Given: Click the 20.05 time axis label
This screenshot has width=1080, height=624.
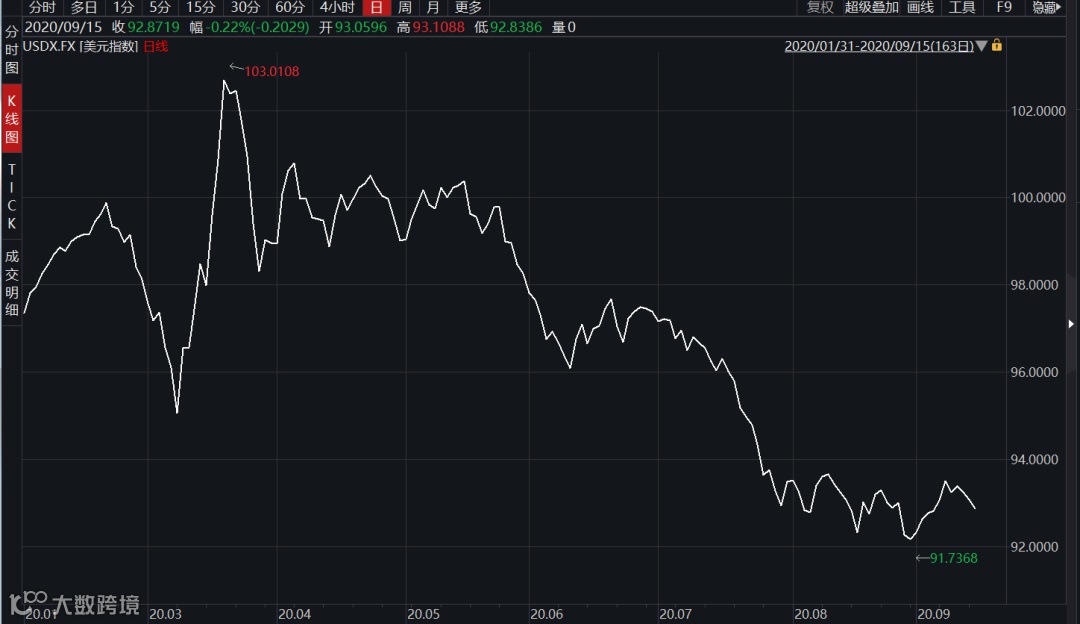Looking at the screenshot, I should pos(423,614).
